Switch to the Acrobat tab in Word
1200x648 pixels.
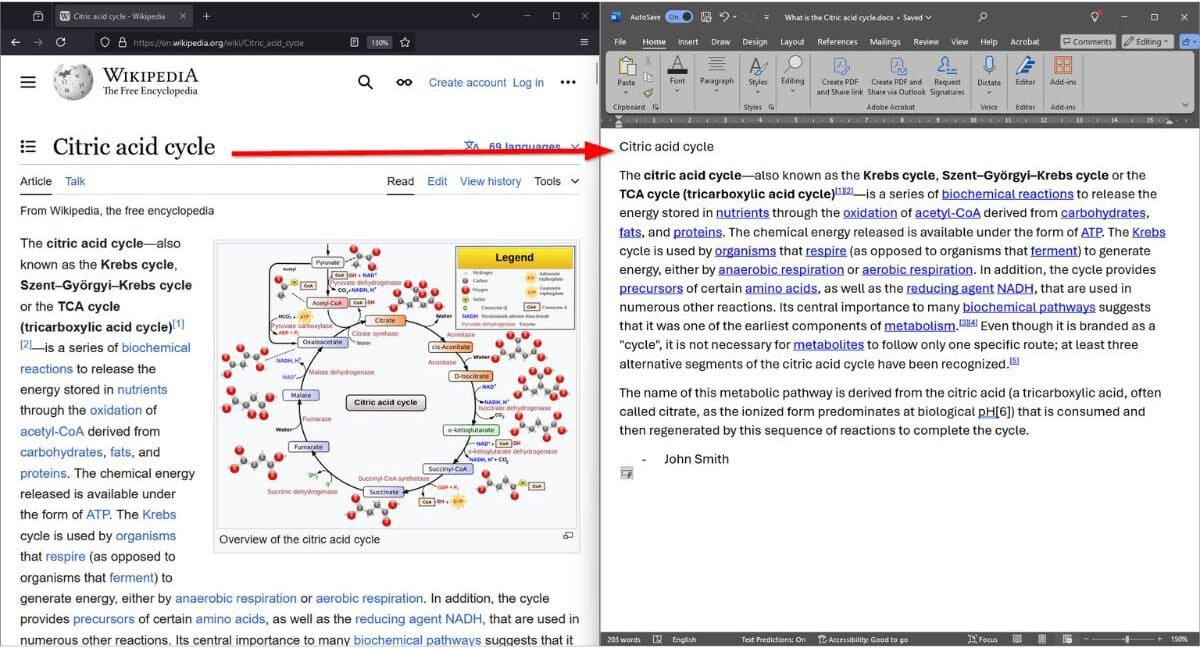tap(1024, 42)
